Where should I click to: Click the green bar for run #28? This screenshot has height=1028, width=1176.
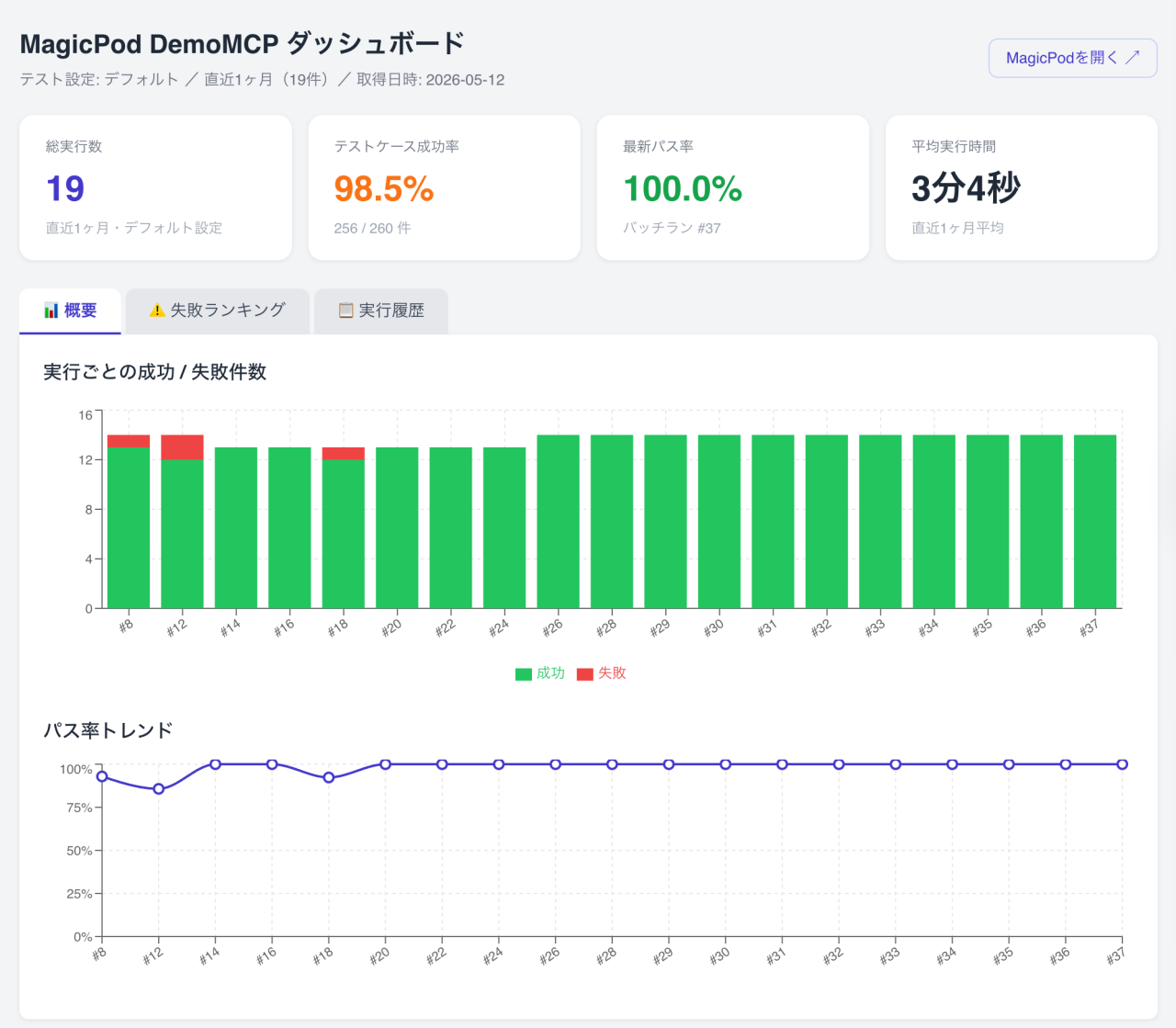(612, 522)
